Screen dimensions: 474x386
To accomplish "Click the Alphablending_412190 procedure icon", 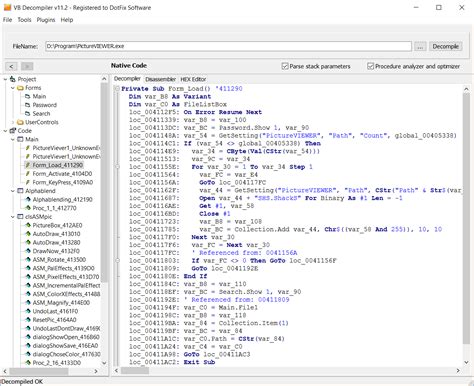I will [28, 199].
